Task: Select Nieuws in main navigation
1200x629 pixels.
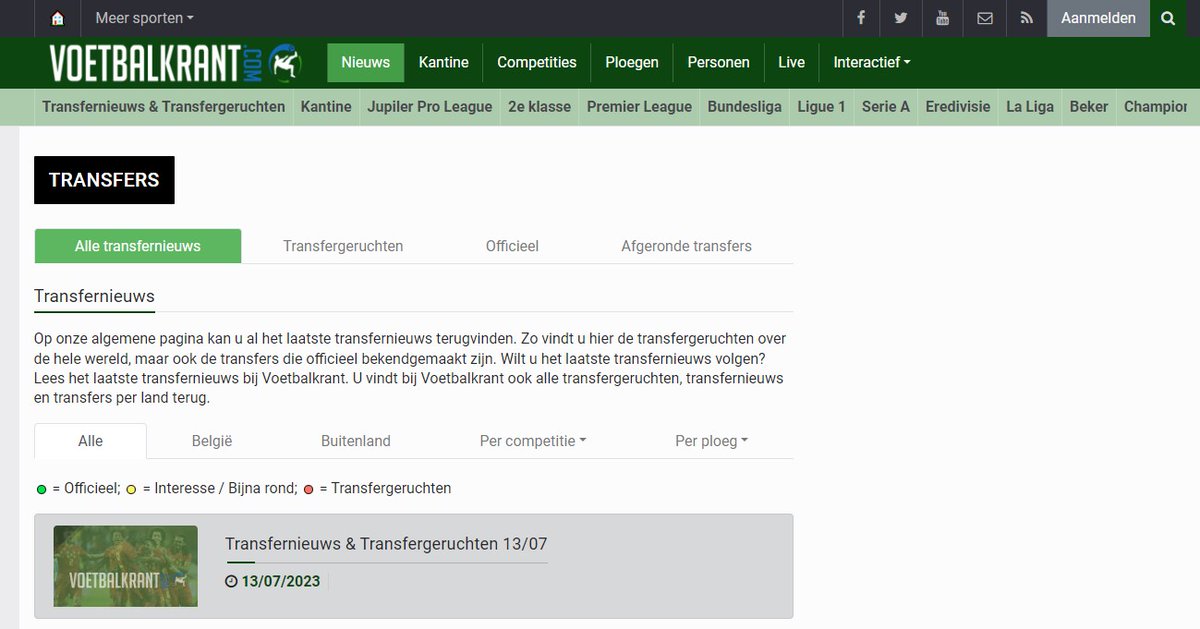Action: pos(365,62)
